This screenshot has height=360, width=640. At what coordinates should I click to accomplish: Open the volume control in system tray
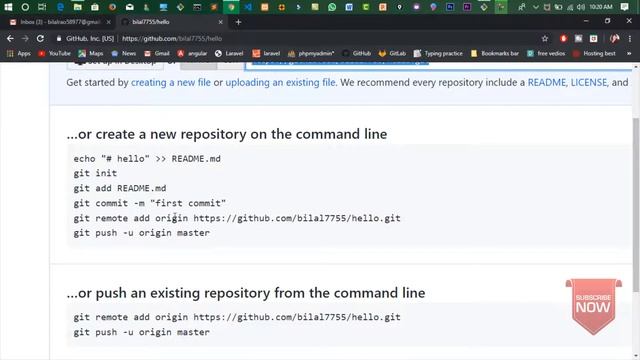[x=581, y=7]
